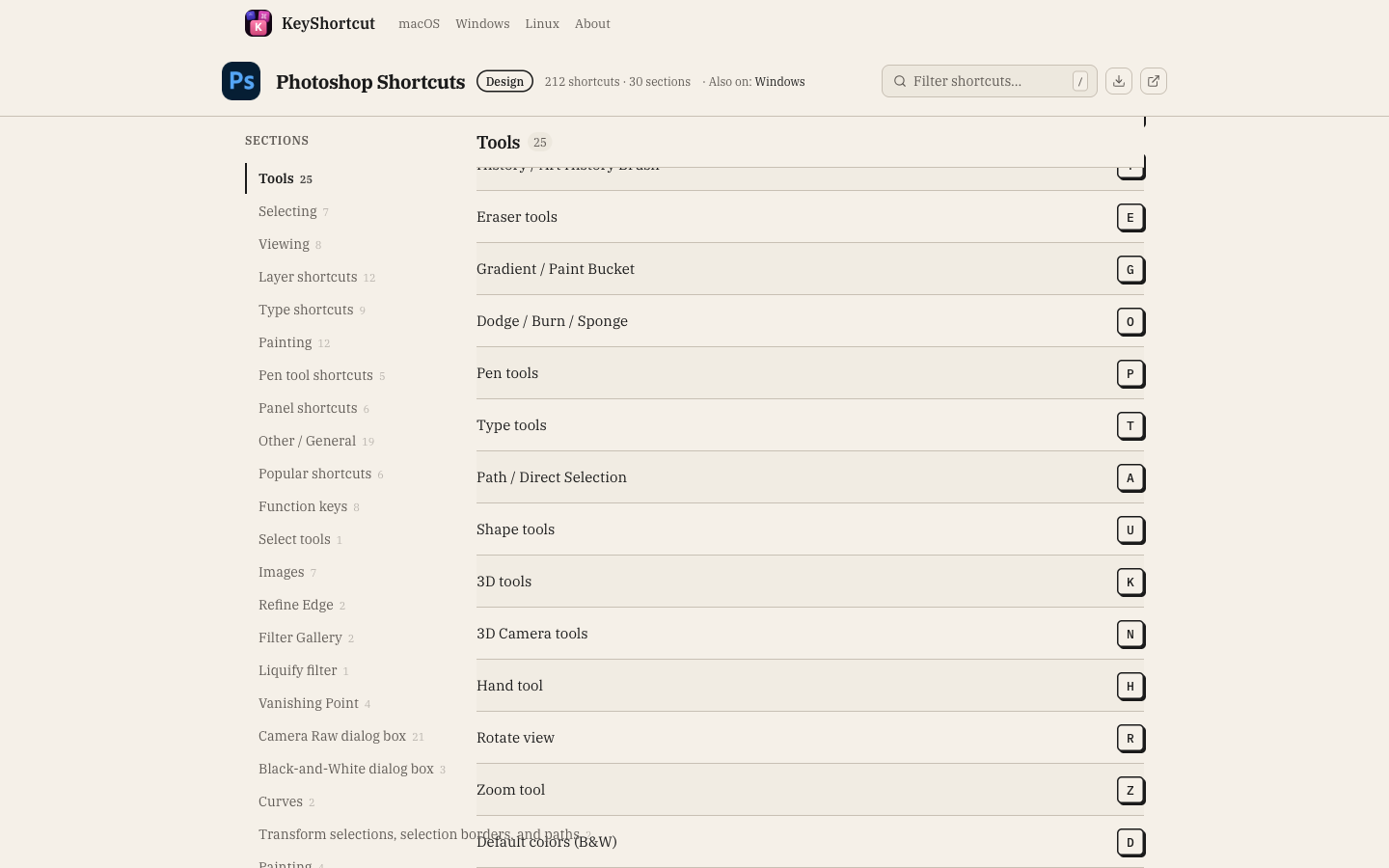This screenshot has width=1389, height=868.
Task: Focus the Filter shortcuts input field
Action: click(x=989, y=81)
